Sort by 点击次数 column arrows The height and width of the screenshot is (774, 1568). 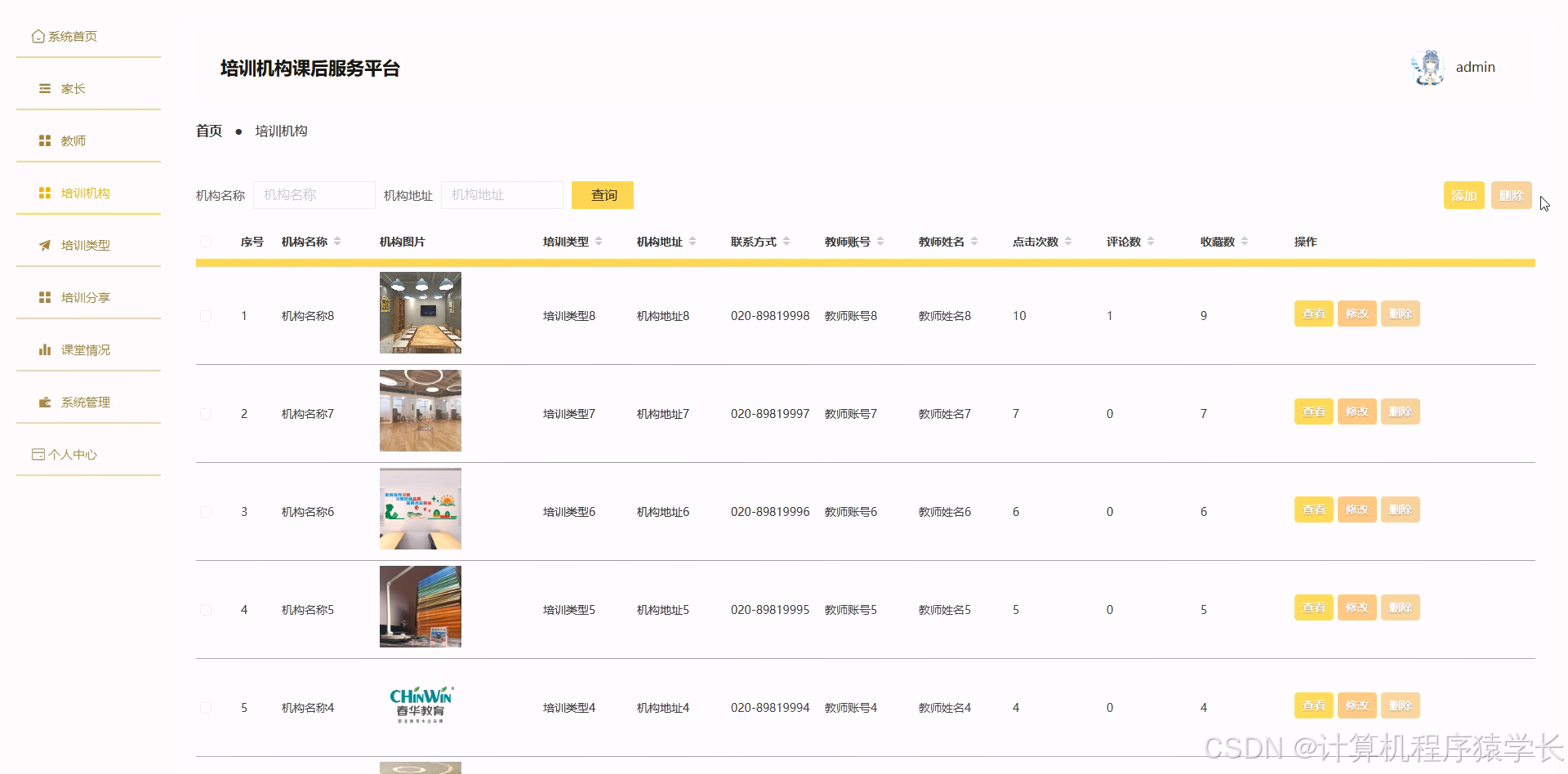(x=1068, y=242)
